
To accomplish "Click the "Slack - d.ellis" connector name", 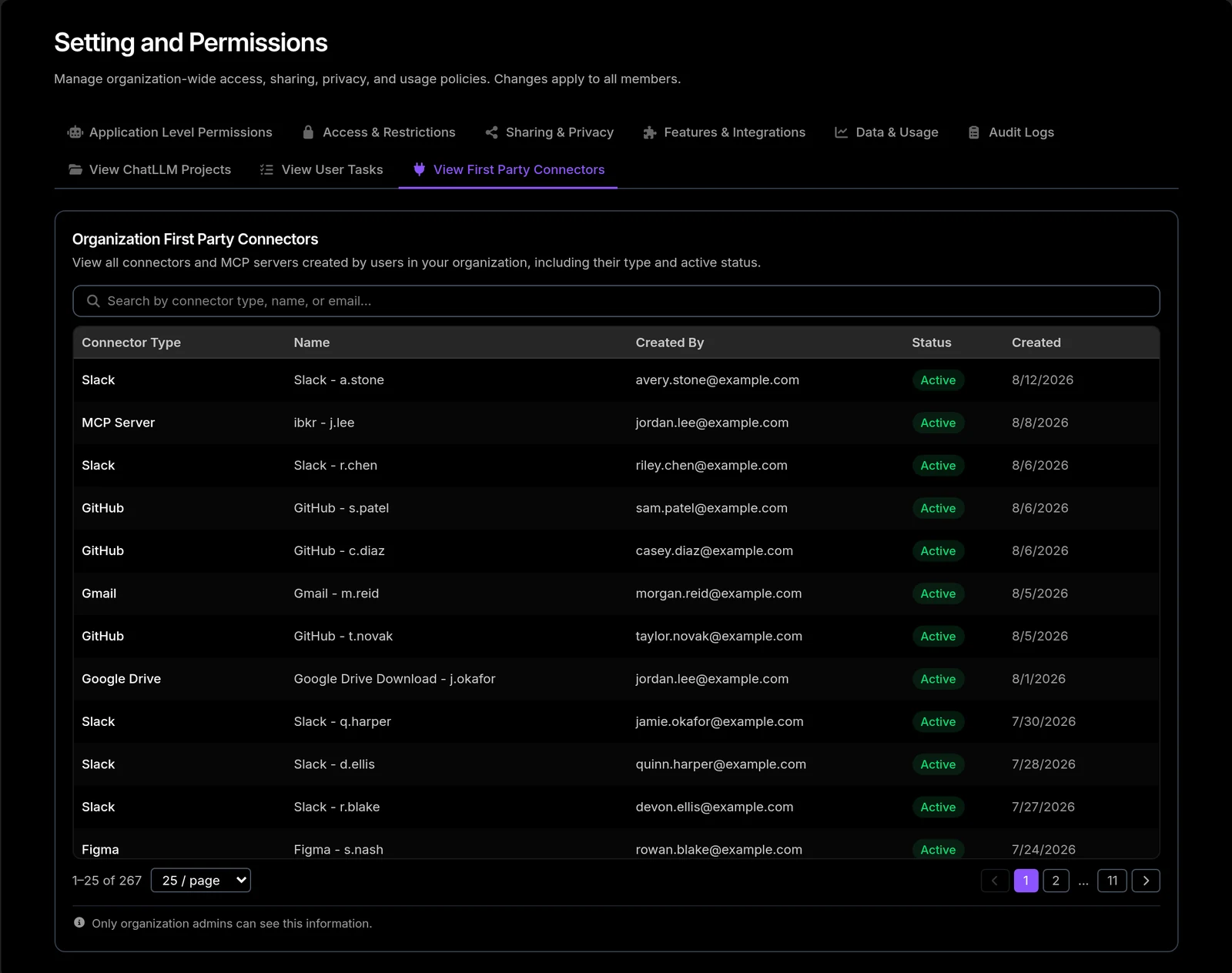I will 334,764.
